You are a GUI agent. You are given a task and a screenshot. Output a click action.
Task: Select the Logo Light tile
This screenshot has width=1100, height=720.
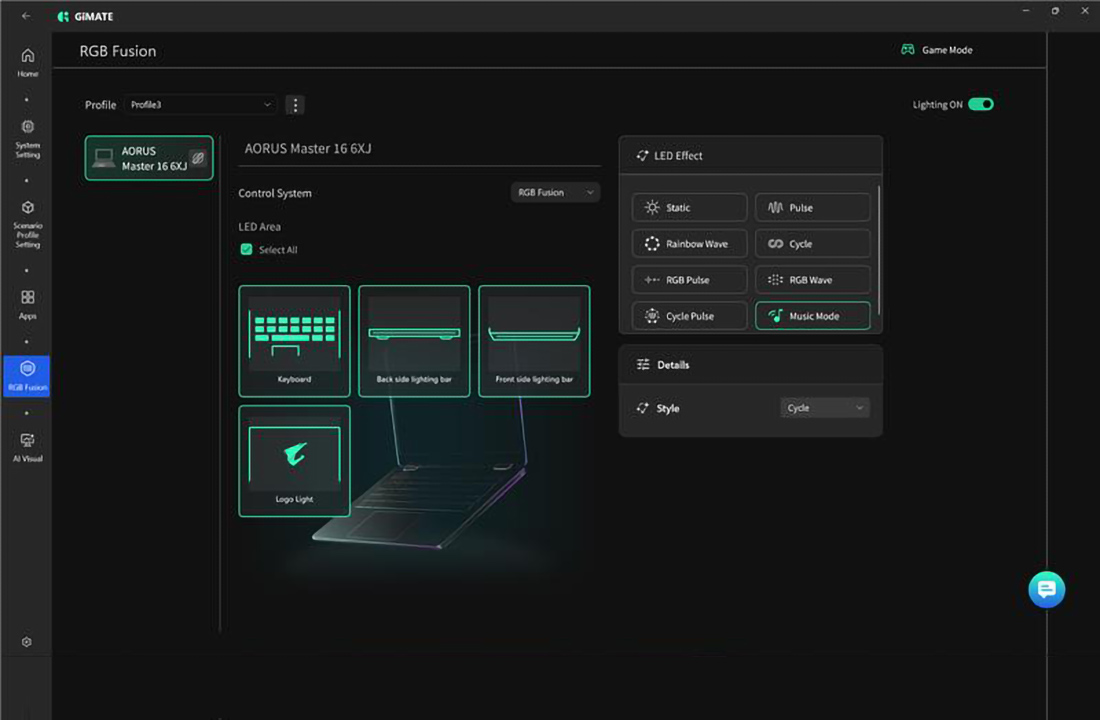click(294, 461)
